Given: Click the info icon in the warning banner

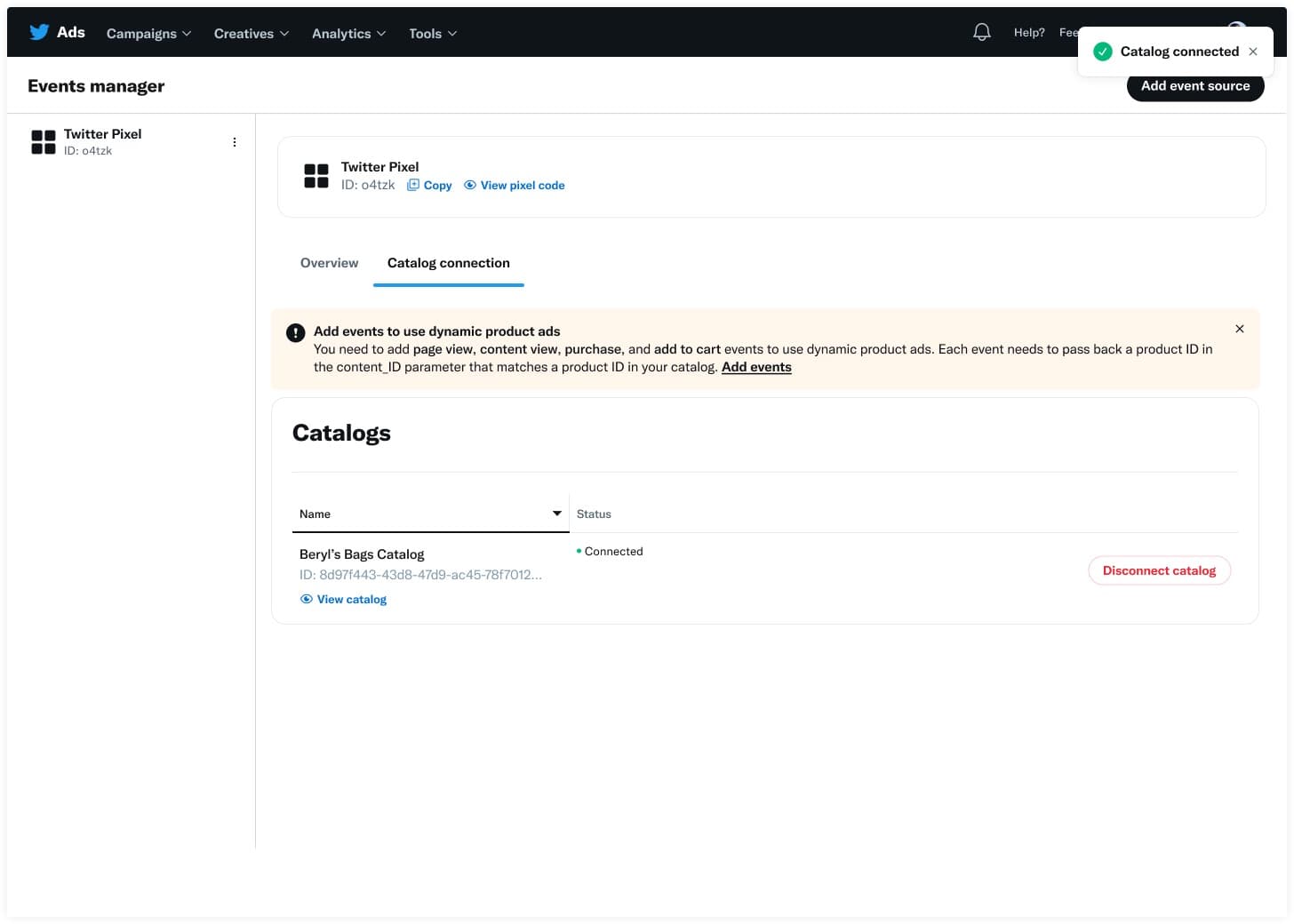Looking at the screenshot, I should [295, 332].
